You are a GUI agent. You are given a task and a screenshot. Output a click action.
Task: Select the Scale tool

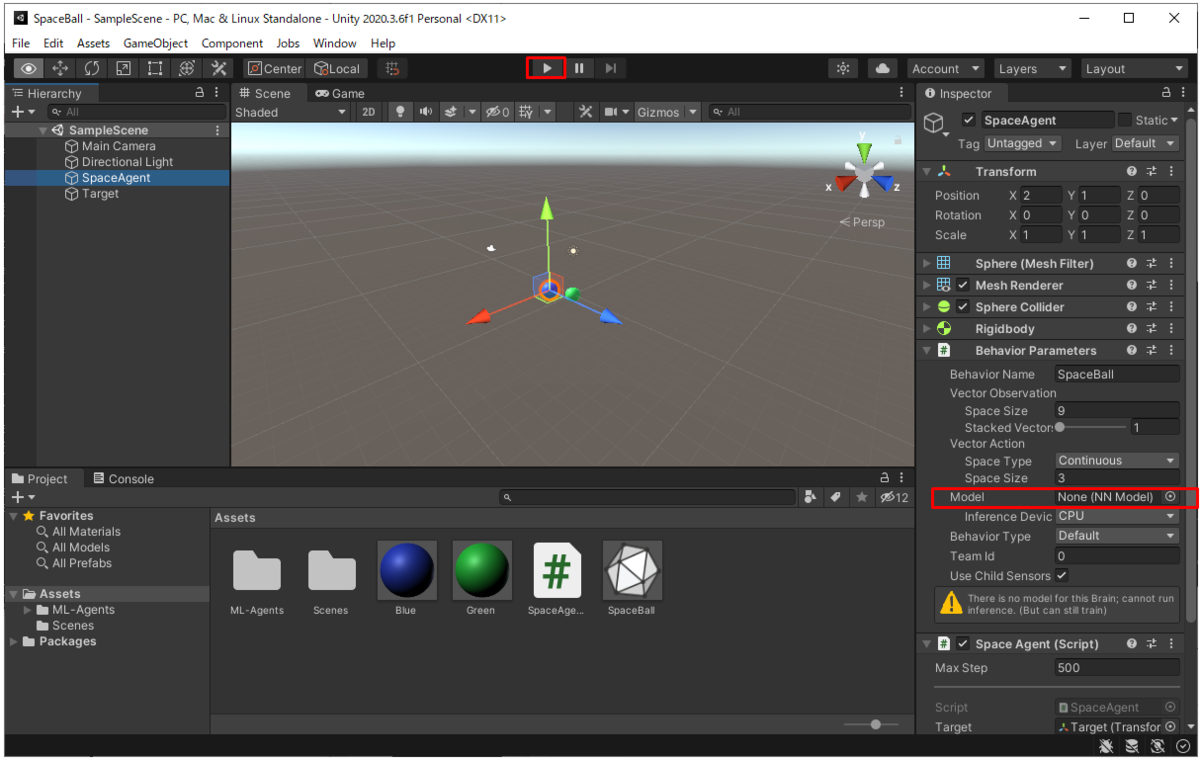[x=123, y=69]
